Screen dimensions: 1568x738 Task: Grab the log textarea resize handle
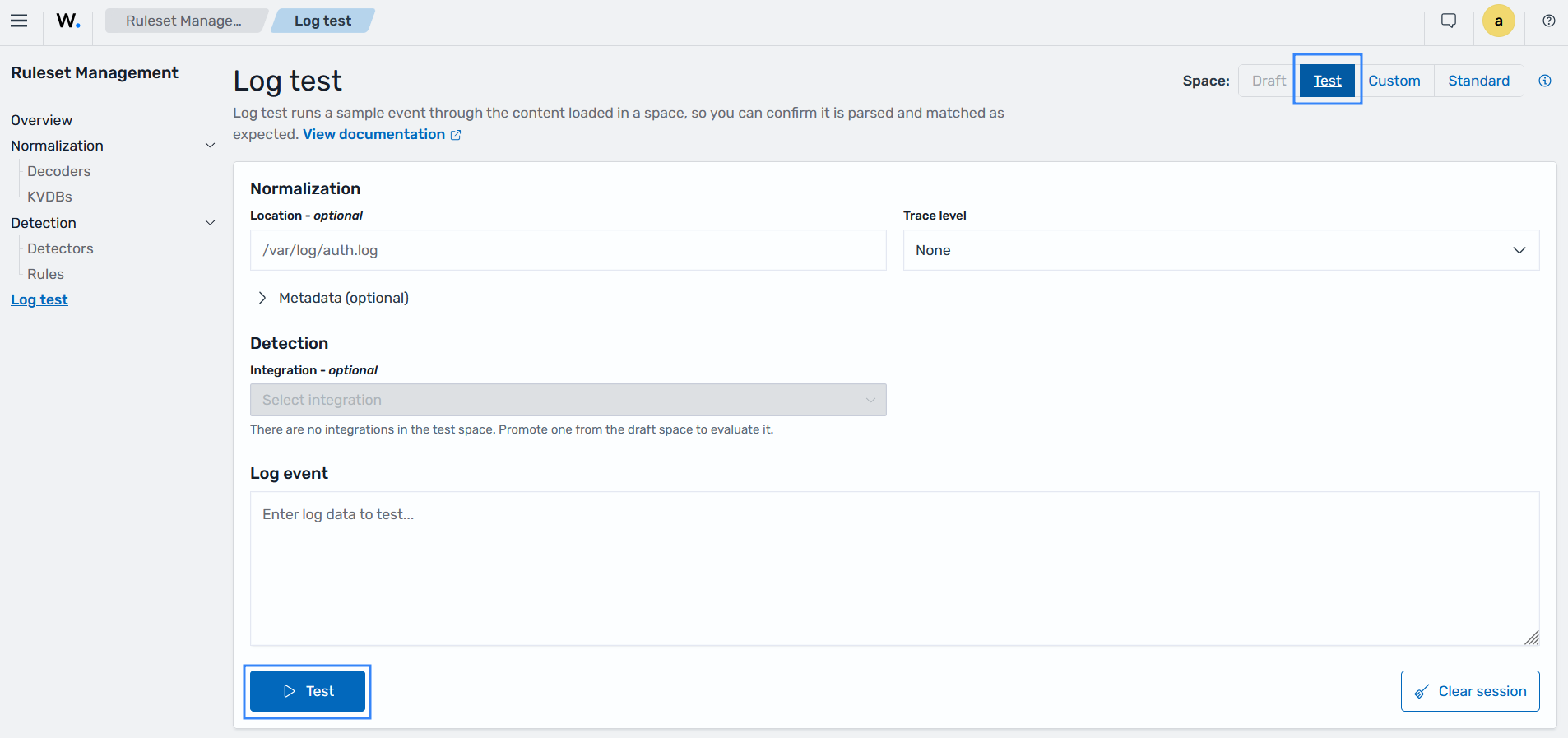pyautogui.click(x=1531, y=638)
